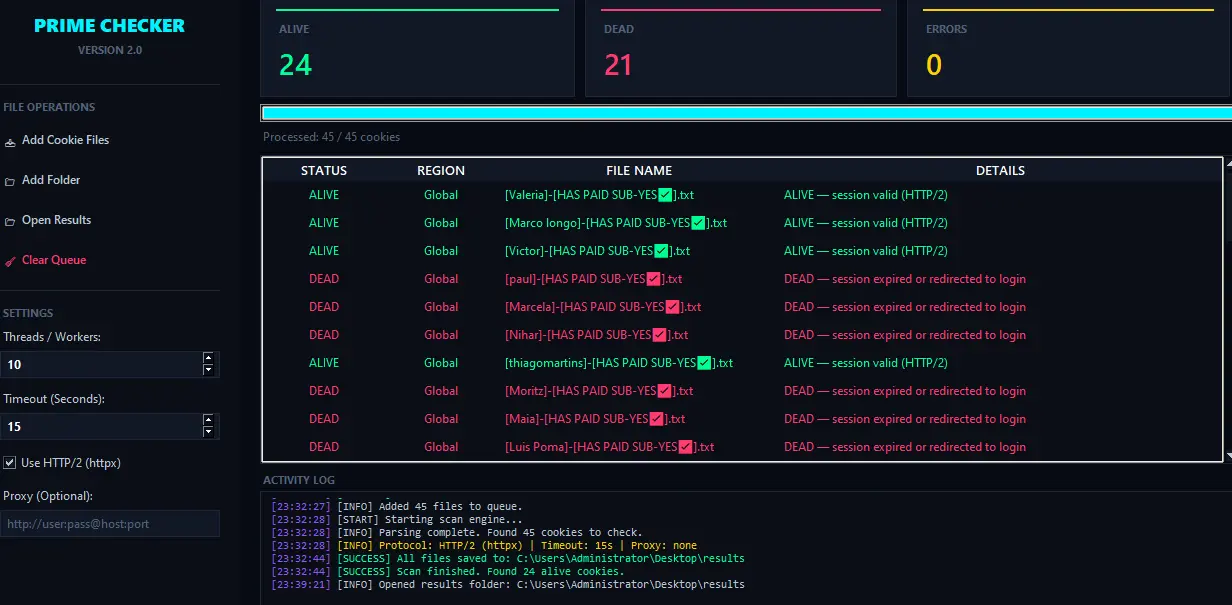Click the Proxy (Optional) input field
Viewport: 1232px width, 605px height.
tap(109, 523)
